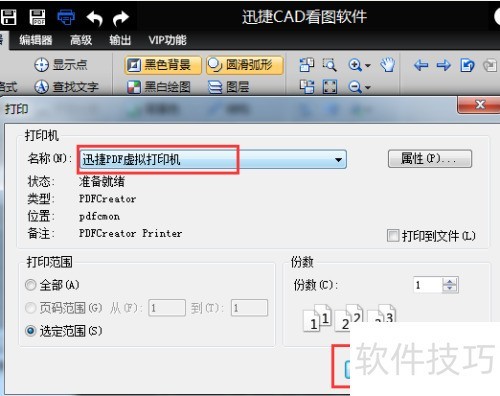The image size is (500, 396).
Task: Toggle the 圆滑弧形 button
Action: click(245, 65)
